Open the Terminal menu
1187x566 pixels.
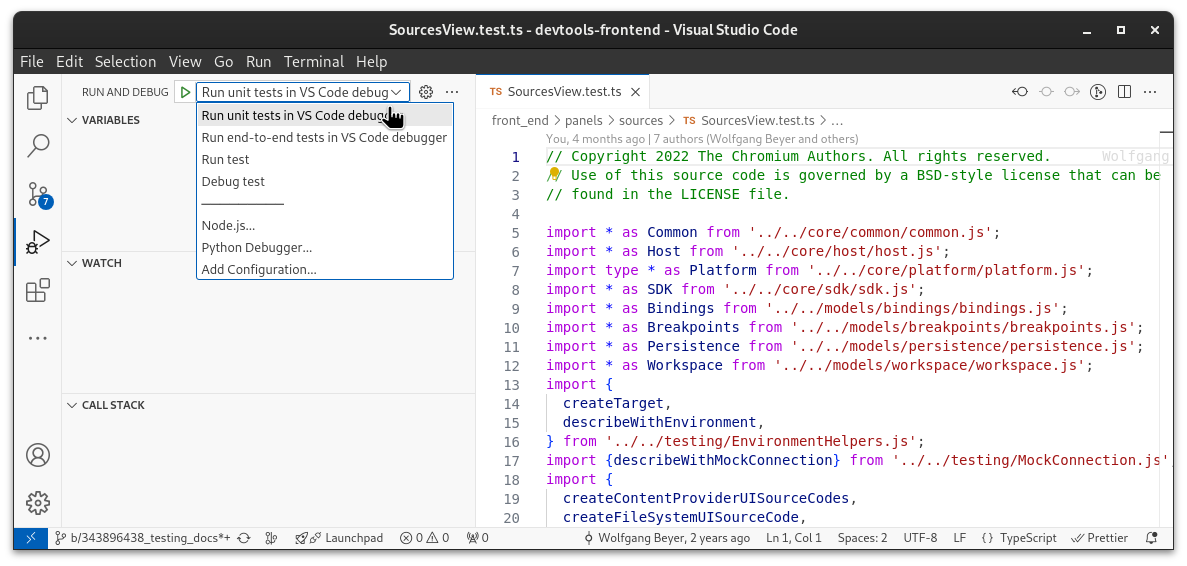coord(313,61)
